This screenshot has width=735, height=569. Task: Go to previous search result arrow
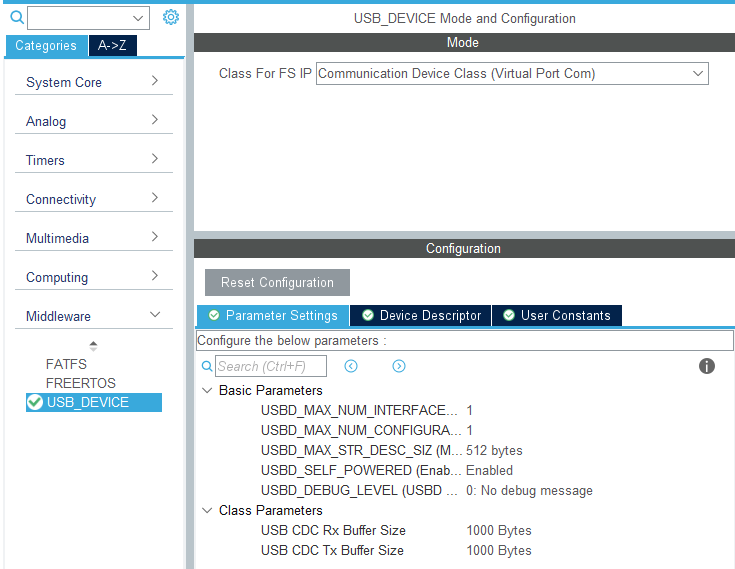pos(351,366)
